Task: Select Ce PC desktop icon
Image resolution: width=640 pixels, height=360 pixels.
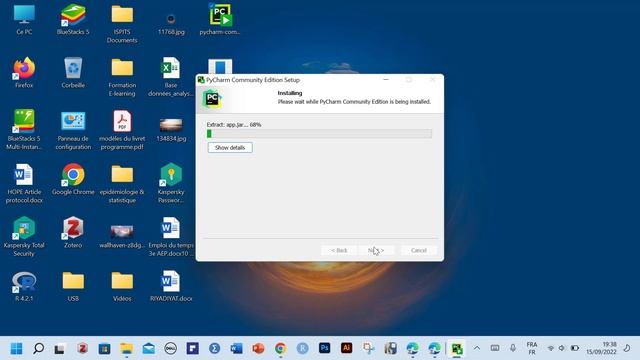Action: (x=24, y=20)
